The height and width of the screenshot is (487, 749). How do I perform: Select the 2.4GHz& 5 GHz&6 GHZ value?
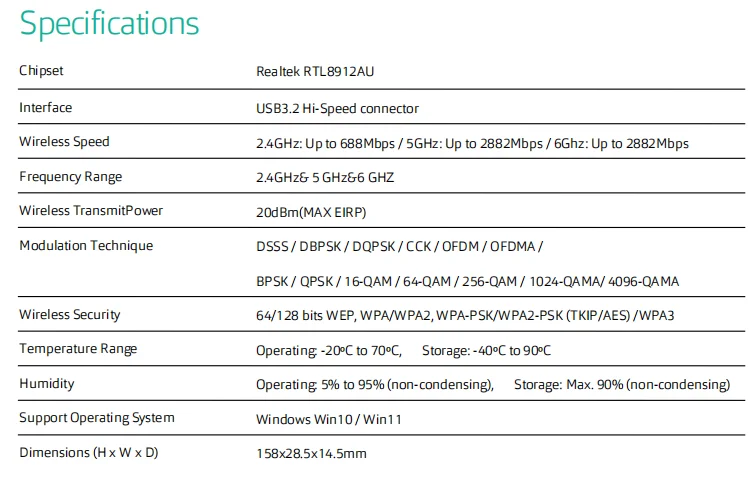click(x=325, y=178)
